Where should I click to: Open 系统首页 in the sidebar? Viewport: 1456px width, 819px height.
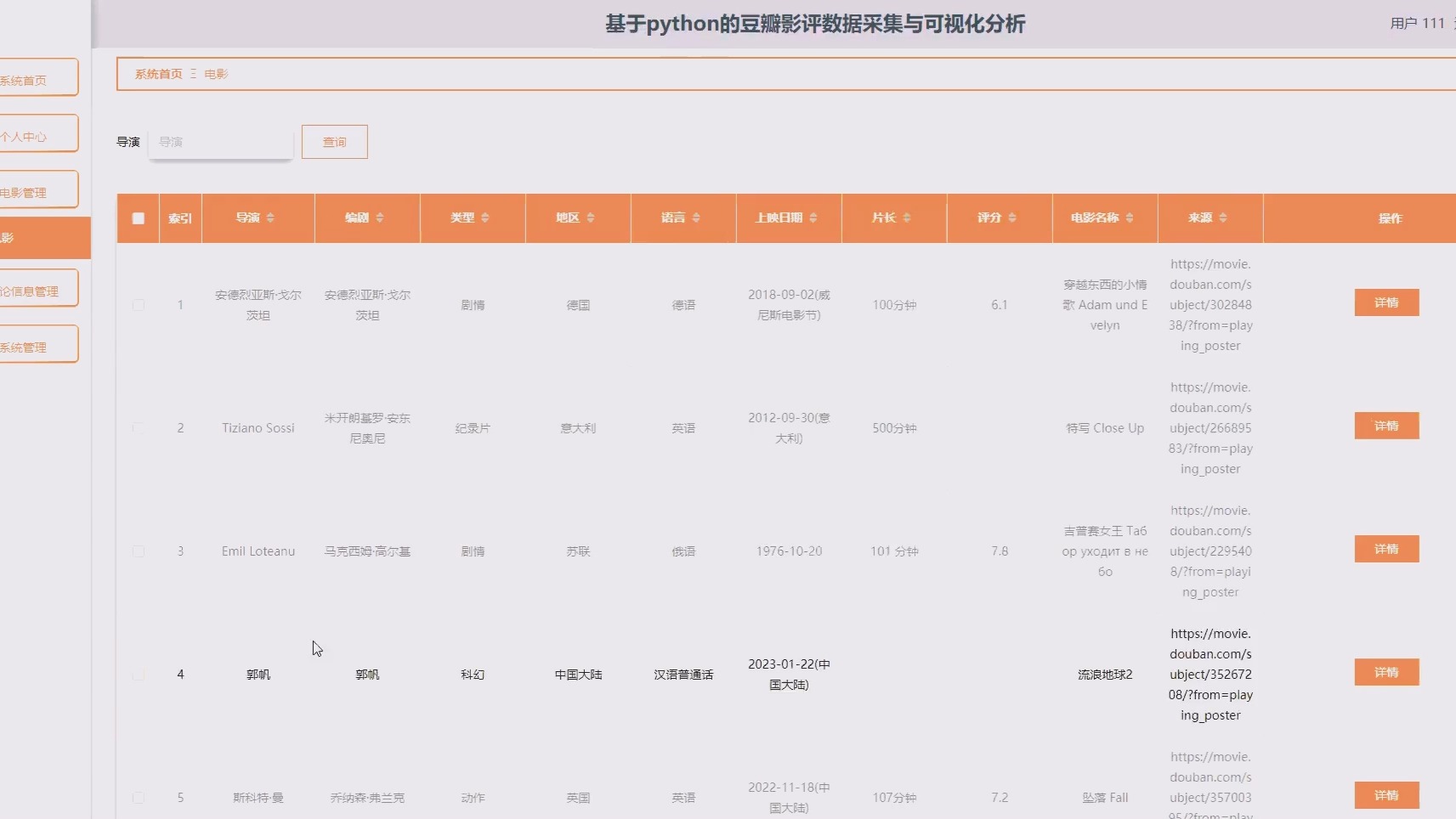(38, 78)
